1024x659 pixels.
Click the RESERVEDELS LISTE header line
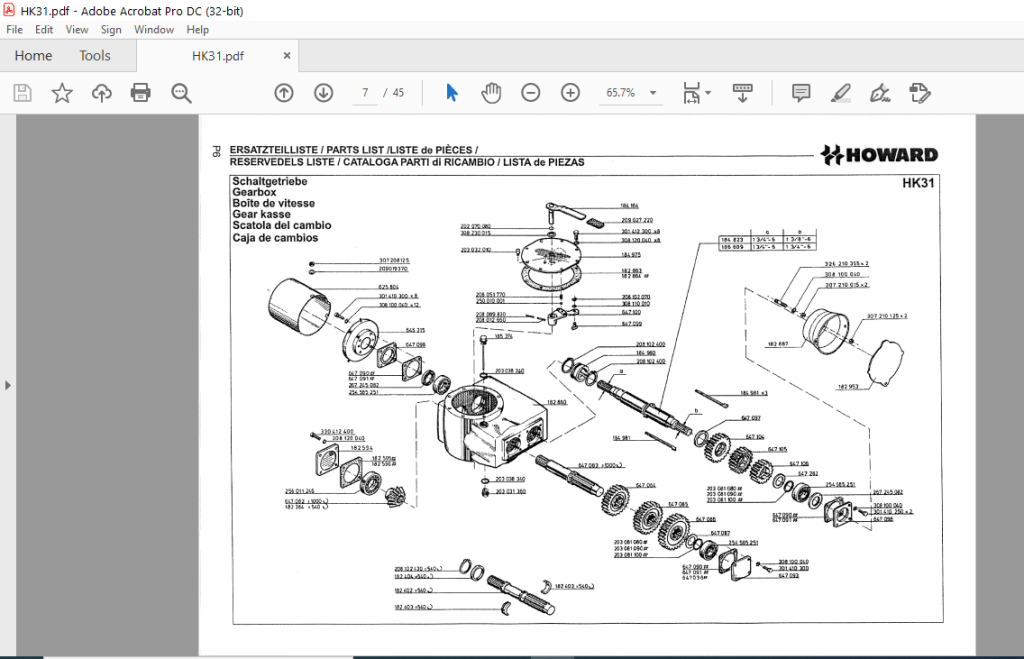point(407,162)
